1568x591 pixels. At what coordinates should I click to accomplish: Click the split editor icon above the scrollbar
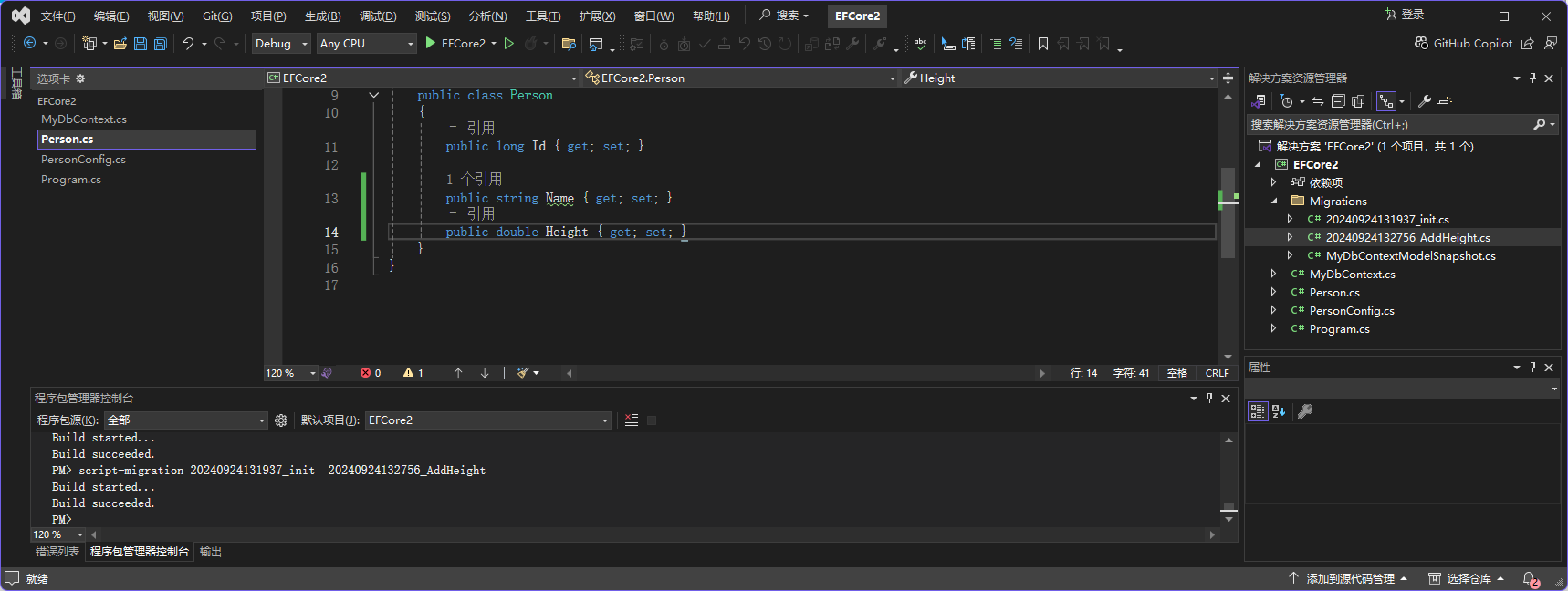(x=1228, y=78)
